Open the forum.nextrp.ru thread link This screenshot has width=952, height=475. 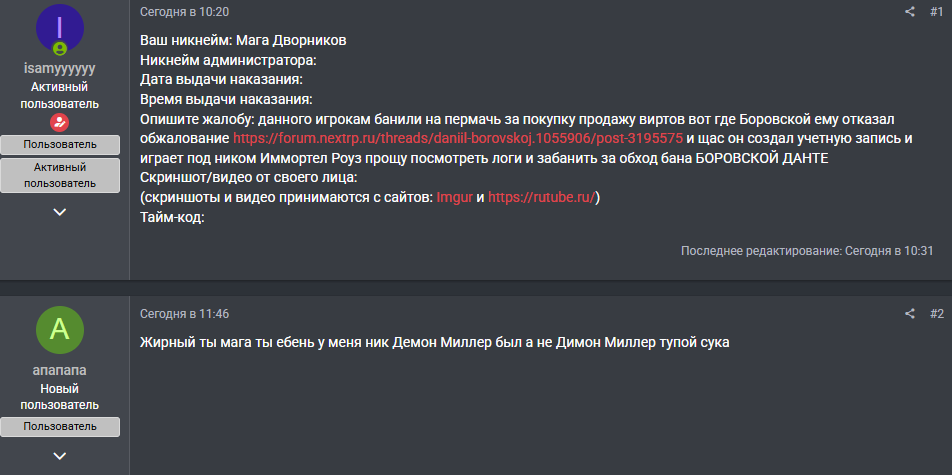(x=458, y=138)
